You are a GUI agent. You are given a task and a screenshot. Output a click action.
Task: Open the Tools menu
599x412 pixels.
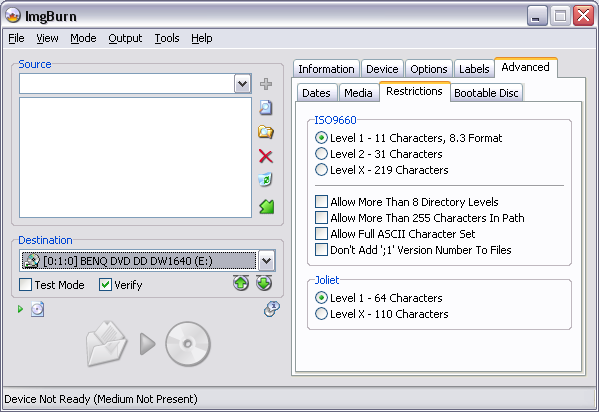tap(167, 38)
